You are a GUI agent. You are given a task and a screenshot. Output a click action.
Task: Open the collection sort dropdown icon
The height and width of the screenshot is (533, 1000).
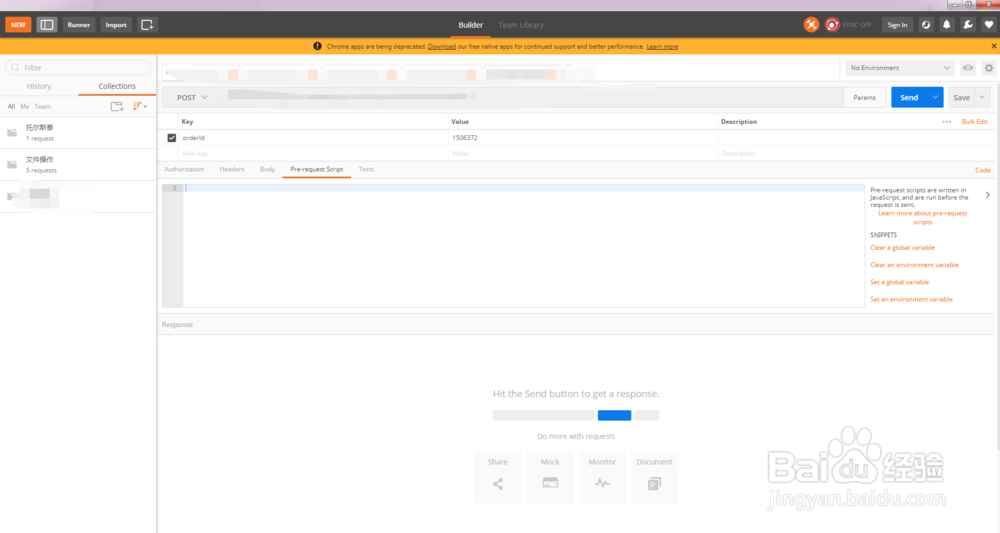point(140,106)
